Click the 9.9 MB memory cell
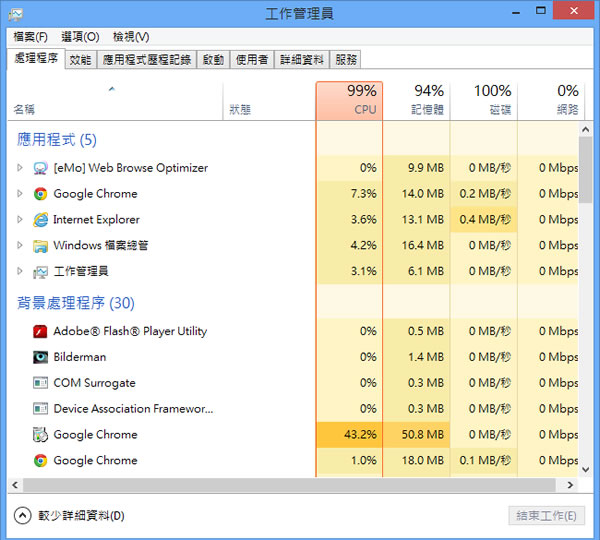 (416, 168)
